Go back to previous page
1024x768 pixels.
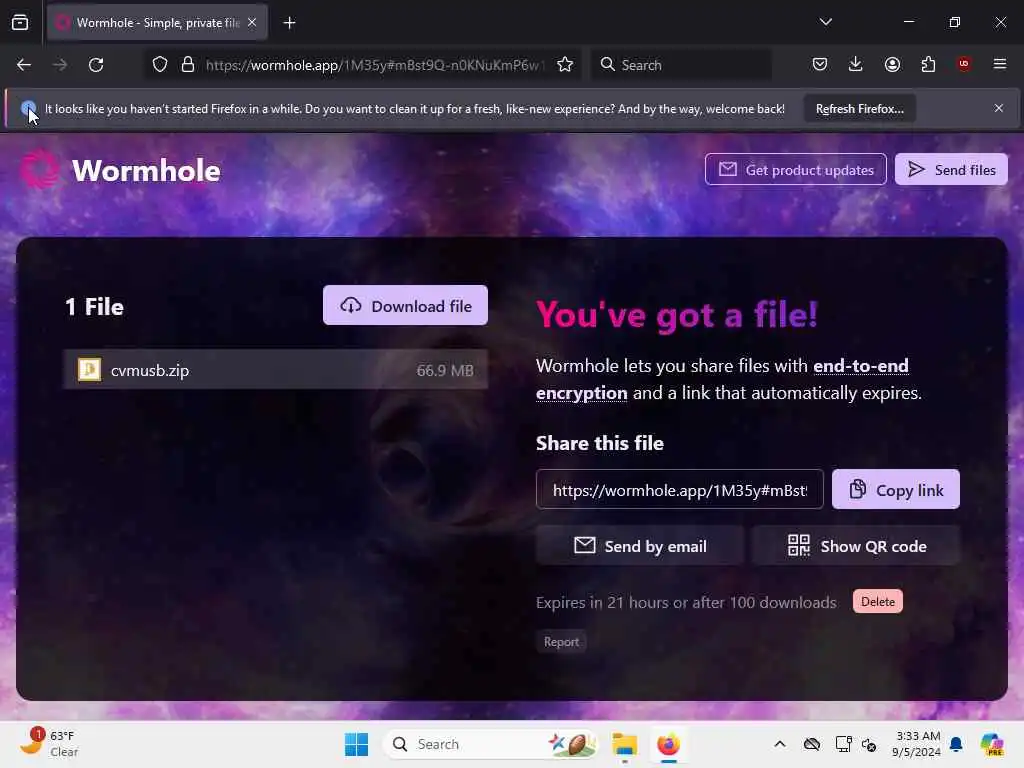[24, 65]
